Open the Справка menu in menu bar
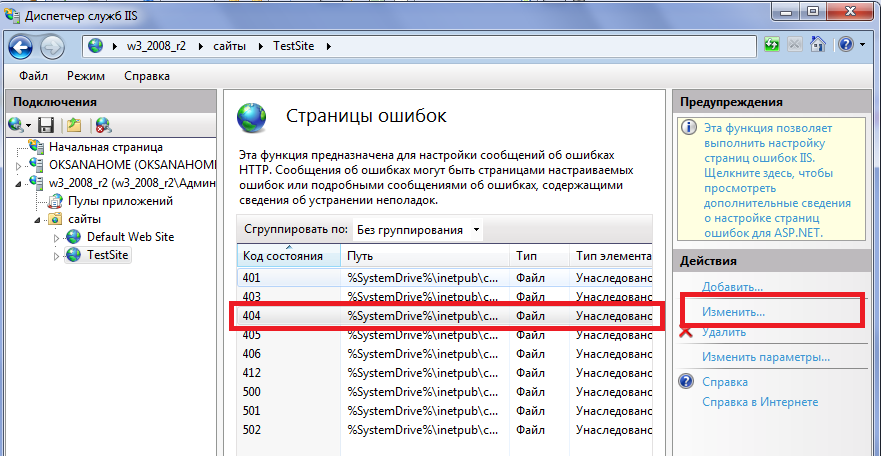Image resolution: width=881 pixels, height=457 pixels. point(147,76)
